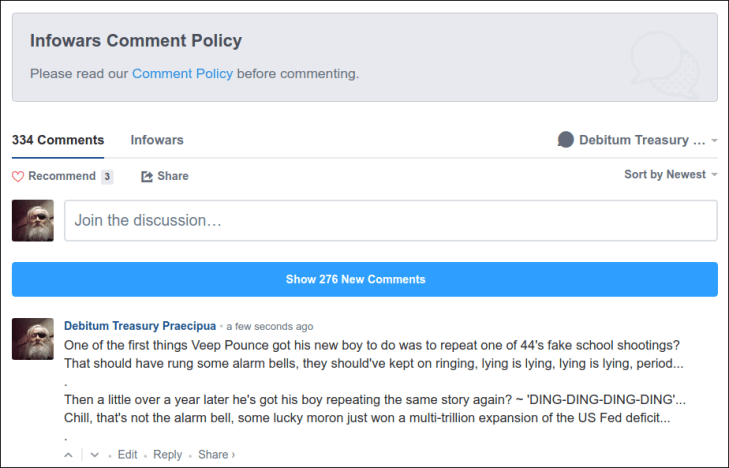Click into the Join the discussion field
Viewport: 729px width, 468px height.
(390, 220)
